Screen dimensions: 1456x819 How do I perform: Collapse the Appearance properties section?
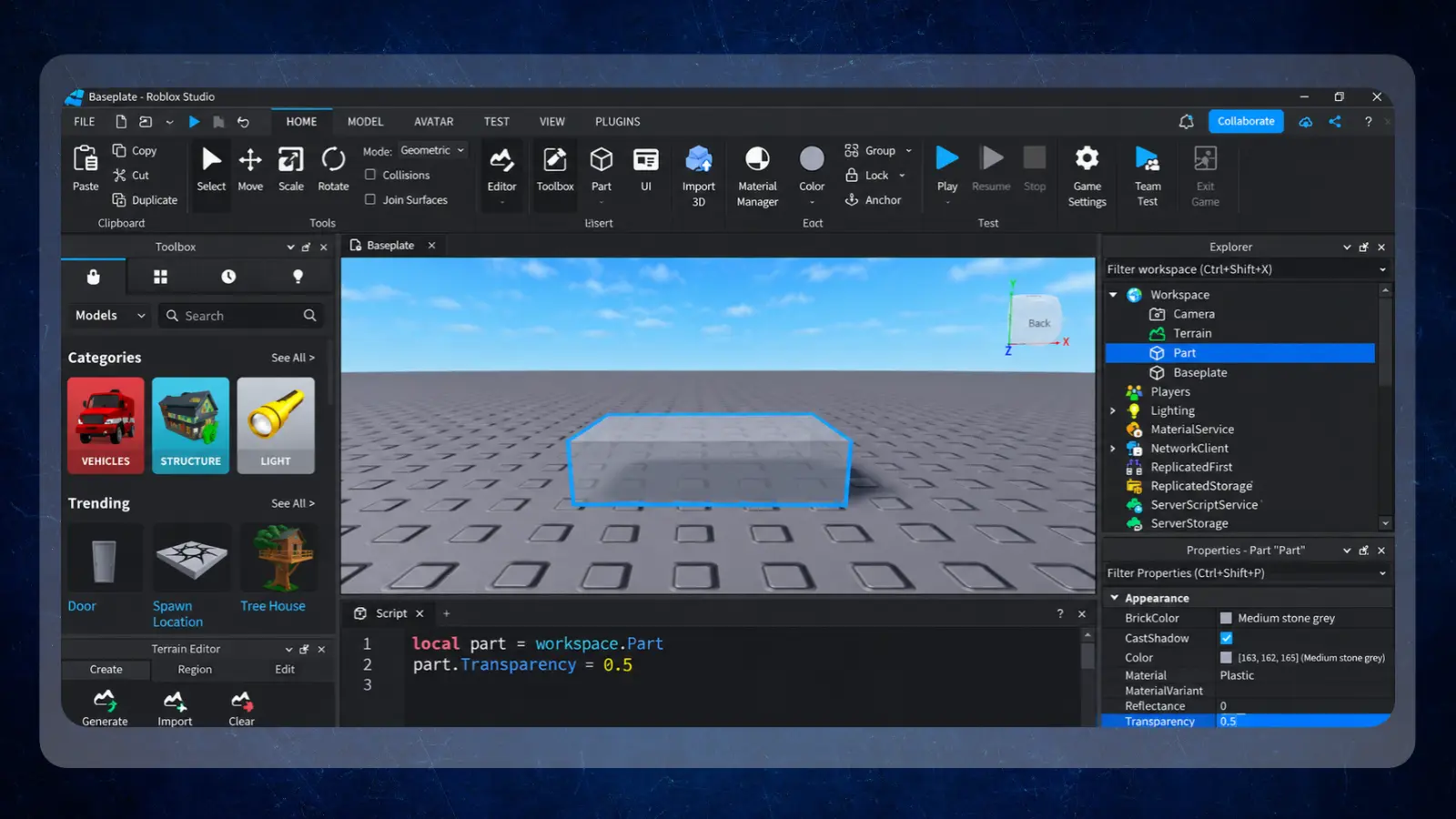[x=1114, y=598]
